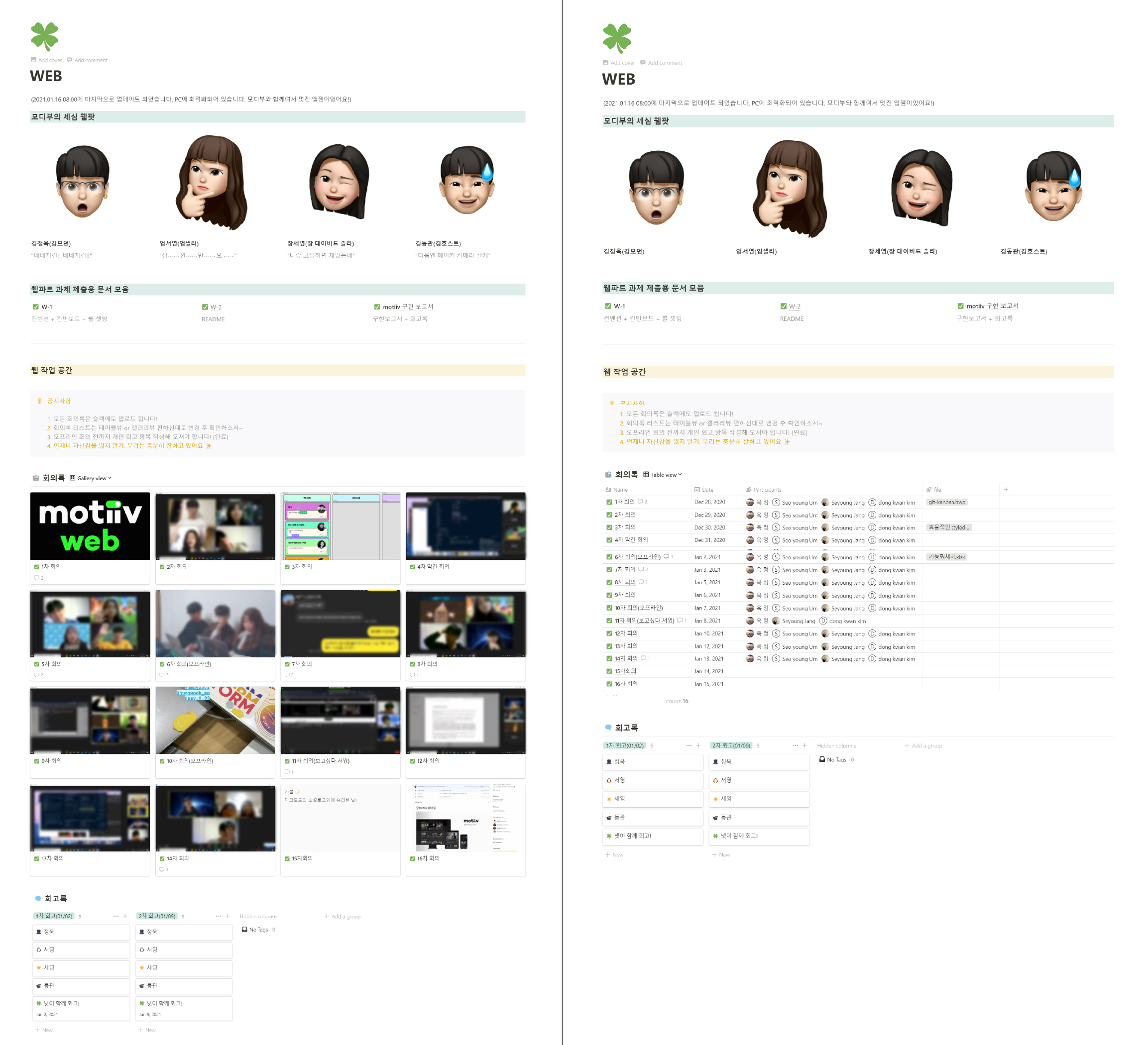Click check icon beside motiiv 구현 보고서, left page
This screenshot has width=1148, height=1045.
click(x=377, y=307)
